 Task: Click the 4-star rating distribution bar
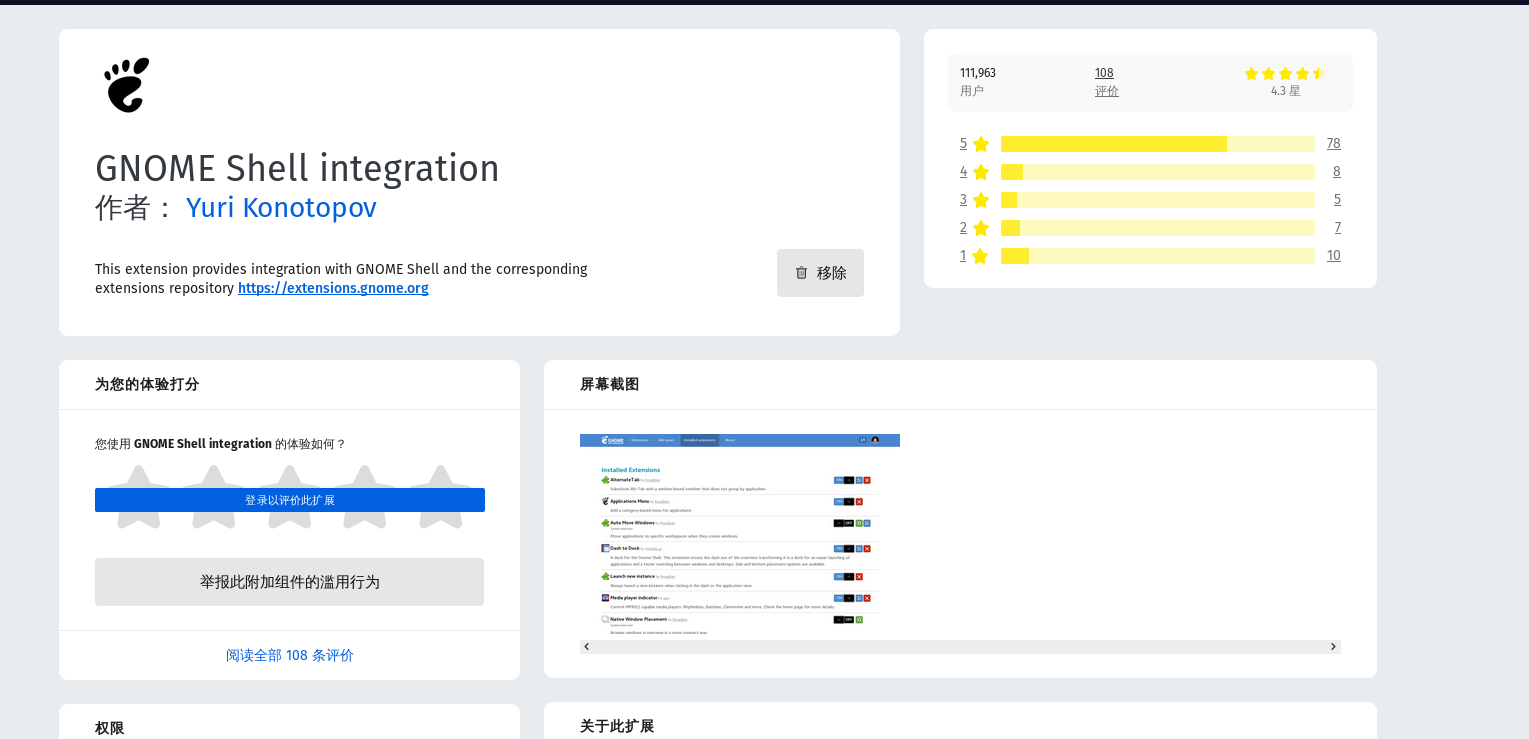click(x=1158, y=172)
